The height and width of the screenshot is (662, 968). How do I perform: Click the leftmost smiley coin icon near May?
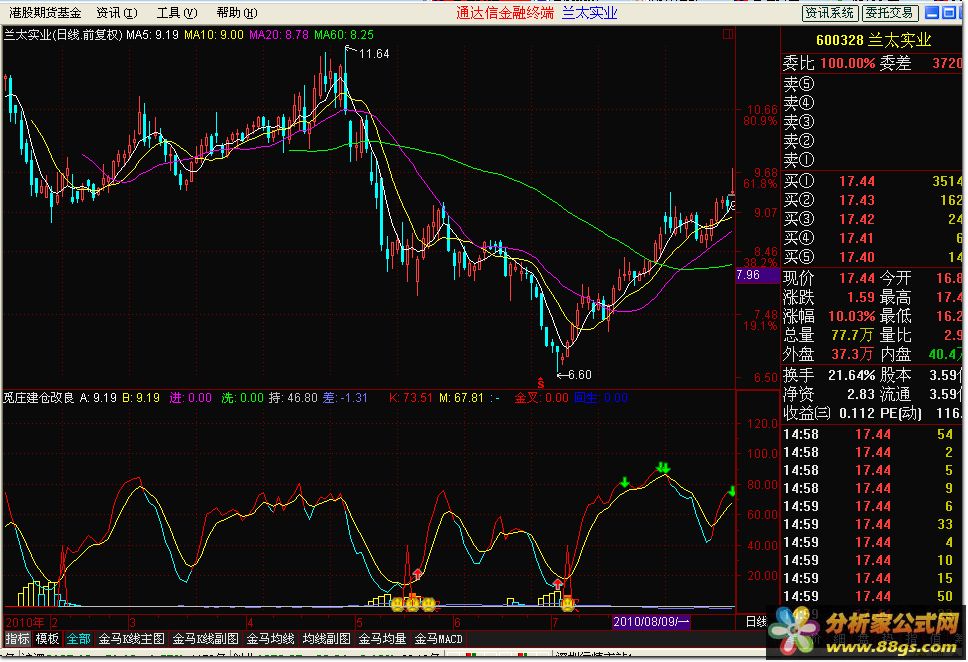(x=398, y=603)
